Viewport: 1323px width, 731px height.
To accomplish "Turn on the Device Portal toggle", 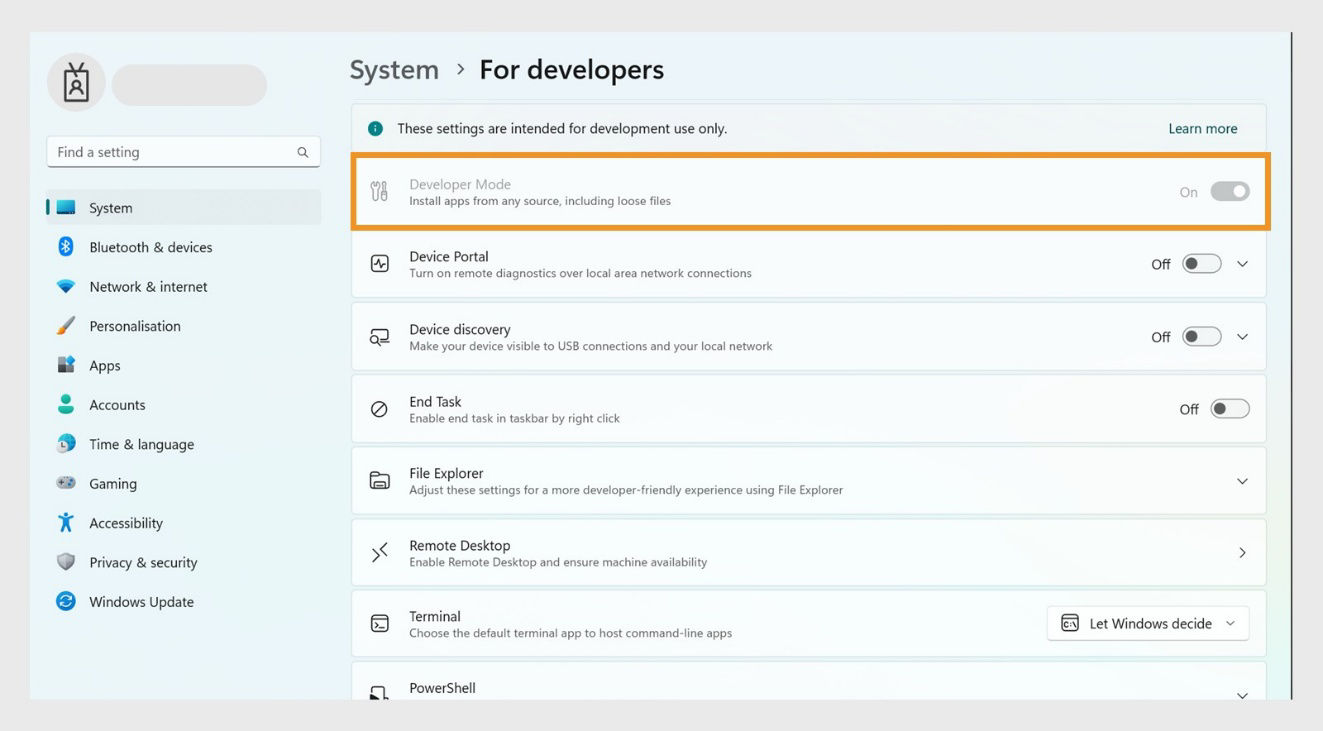I will pos(1202,264).
